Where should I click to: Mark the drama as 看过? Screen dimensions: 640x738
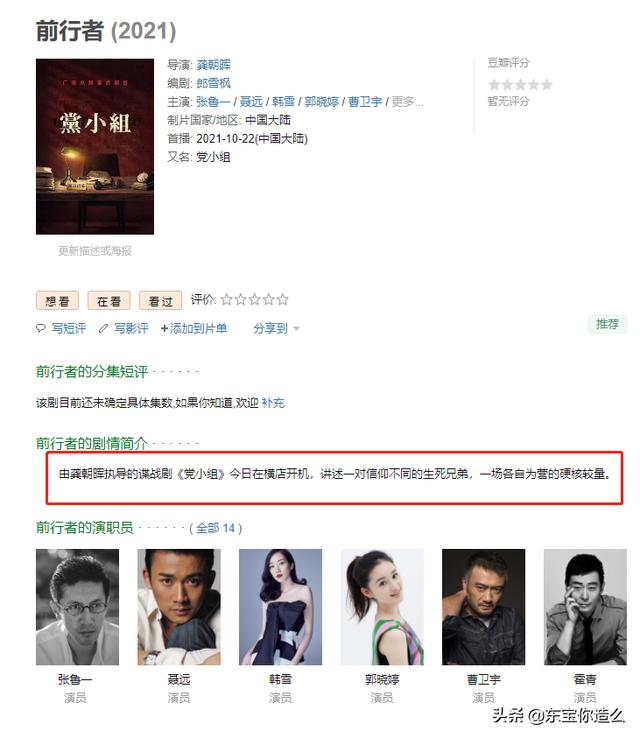click(x=160, y=301)
